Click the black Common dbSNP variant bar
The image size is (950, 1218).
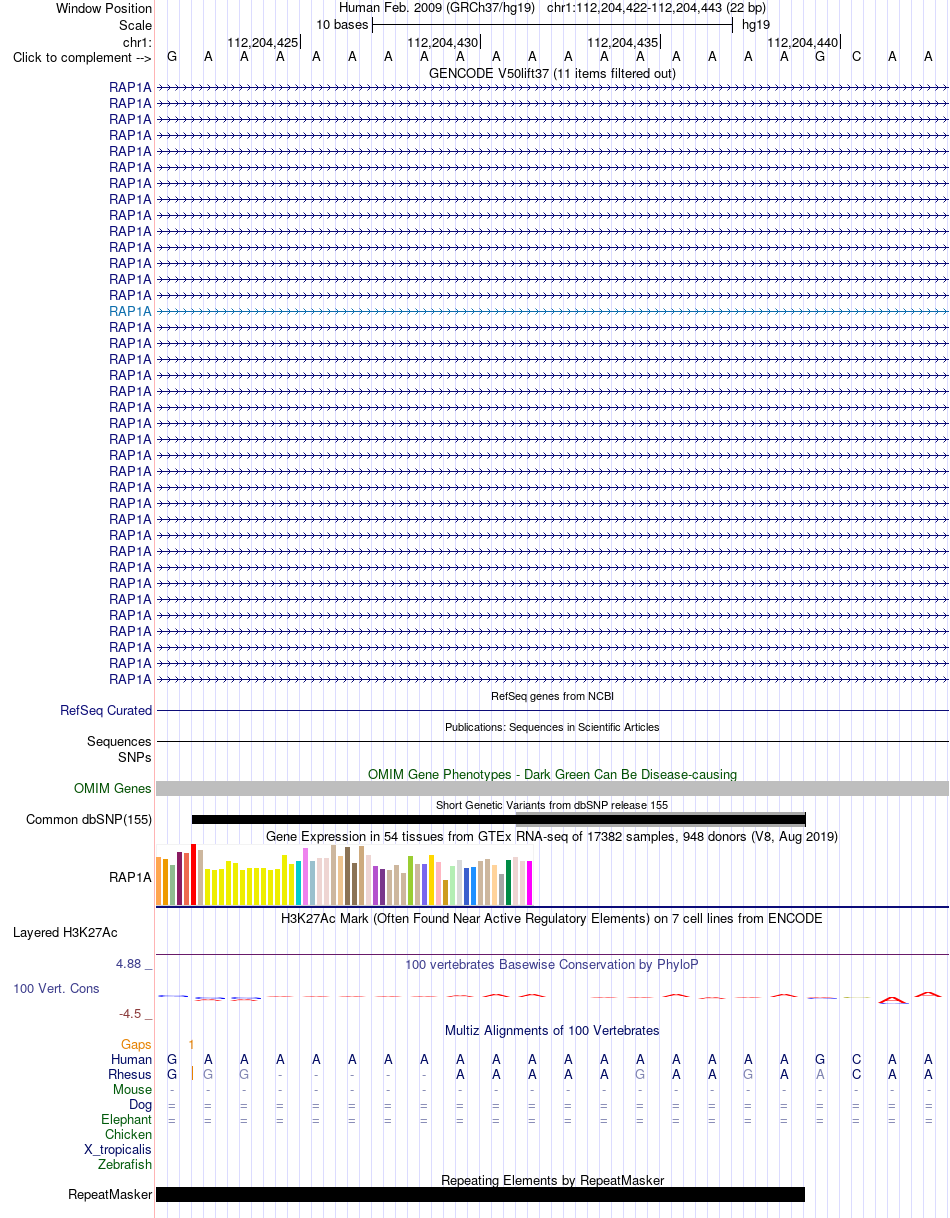(x=498, y=819)
